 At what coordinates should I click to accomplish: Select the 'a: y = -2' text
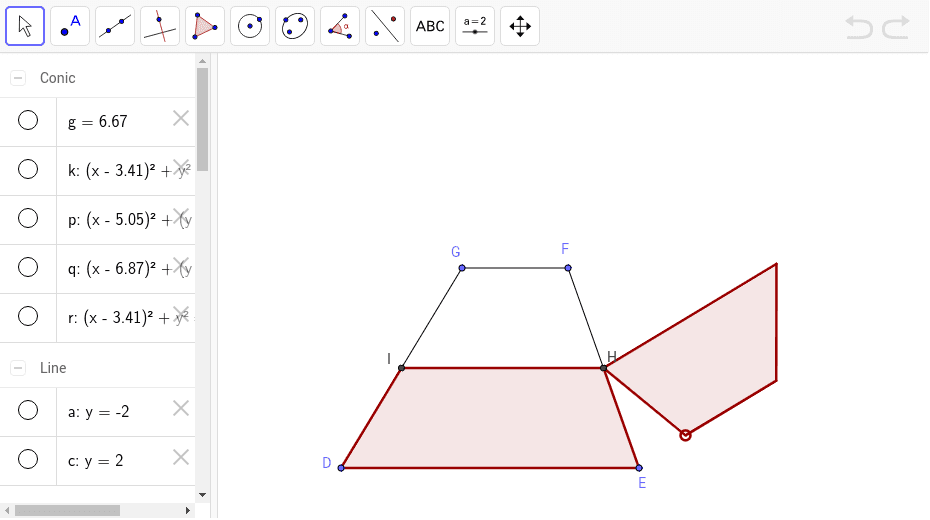pyautogui.click(x=98, y=411)
